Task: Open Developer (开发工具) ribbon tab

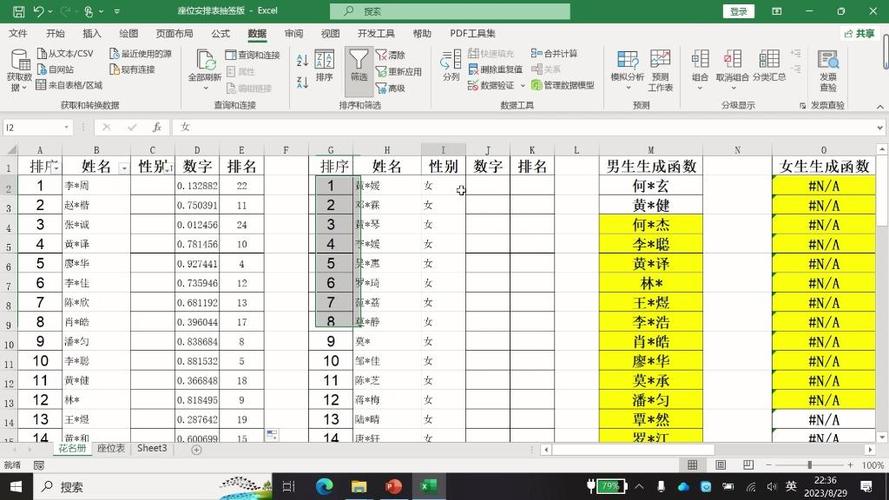Action: tap(376, 33)
